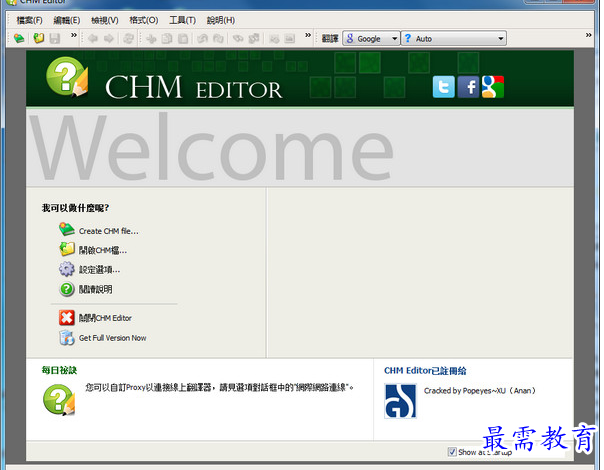Screen dimensions: 604x470
Task: Open the Google translation engine dropdown
Action: point(371,39)
